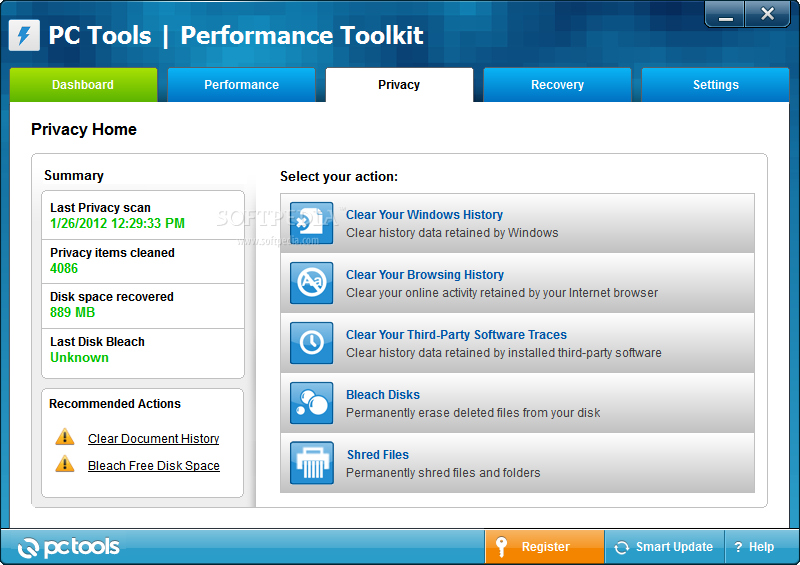Open Clear Your Third-Party Software Traces link
The height and width of the screenshot is (565, 800).
[x=457, y=335]
